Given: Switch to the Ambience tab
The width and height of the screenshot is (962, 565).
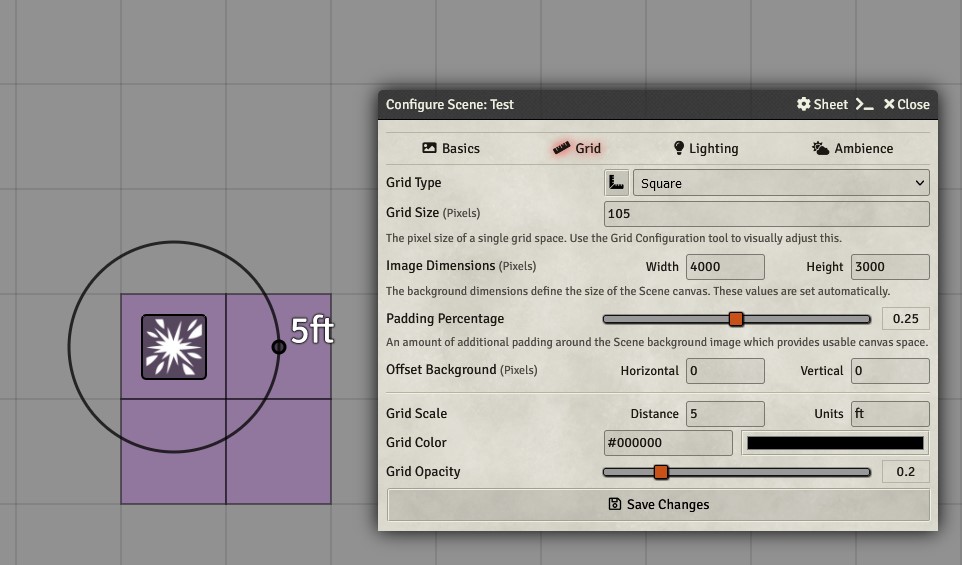Looking at the screenshot, I should tap(852, 148).
